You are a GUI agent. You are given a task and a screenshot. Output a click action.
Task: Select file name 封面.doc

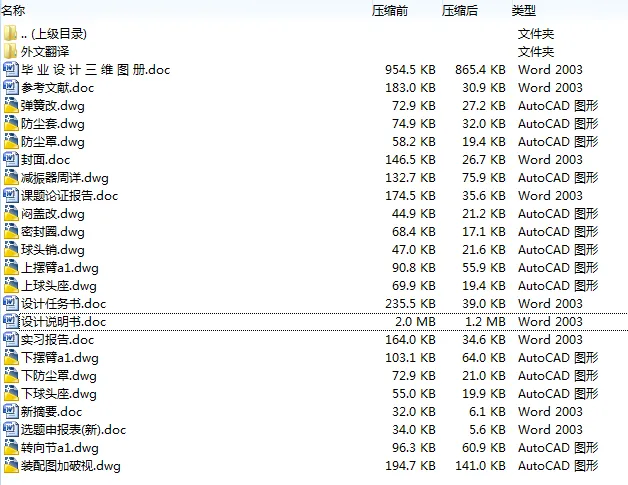point(46,160)
